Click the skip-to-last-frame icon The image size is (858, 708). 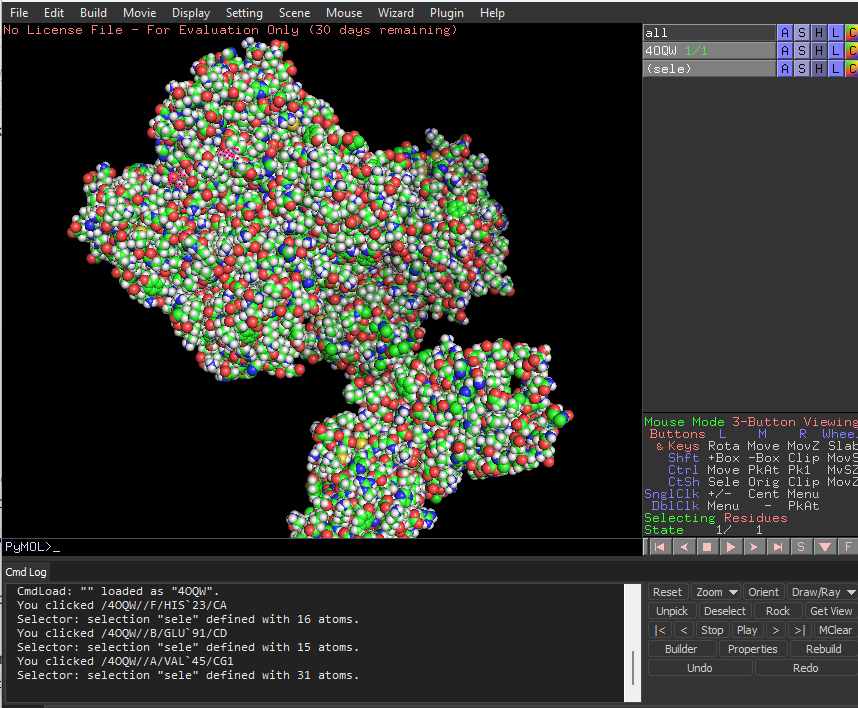click(778, 547)
